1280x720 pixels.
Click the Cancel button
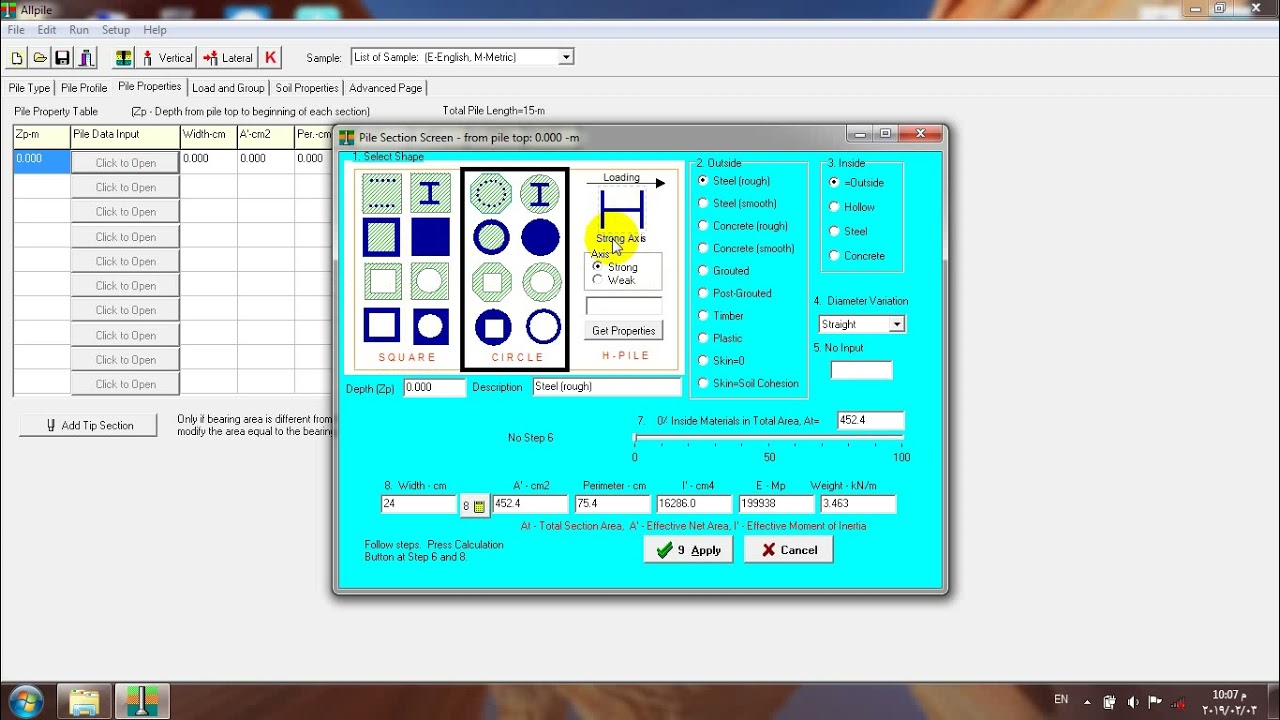789,550
